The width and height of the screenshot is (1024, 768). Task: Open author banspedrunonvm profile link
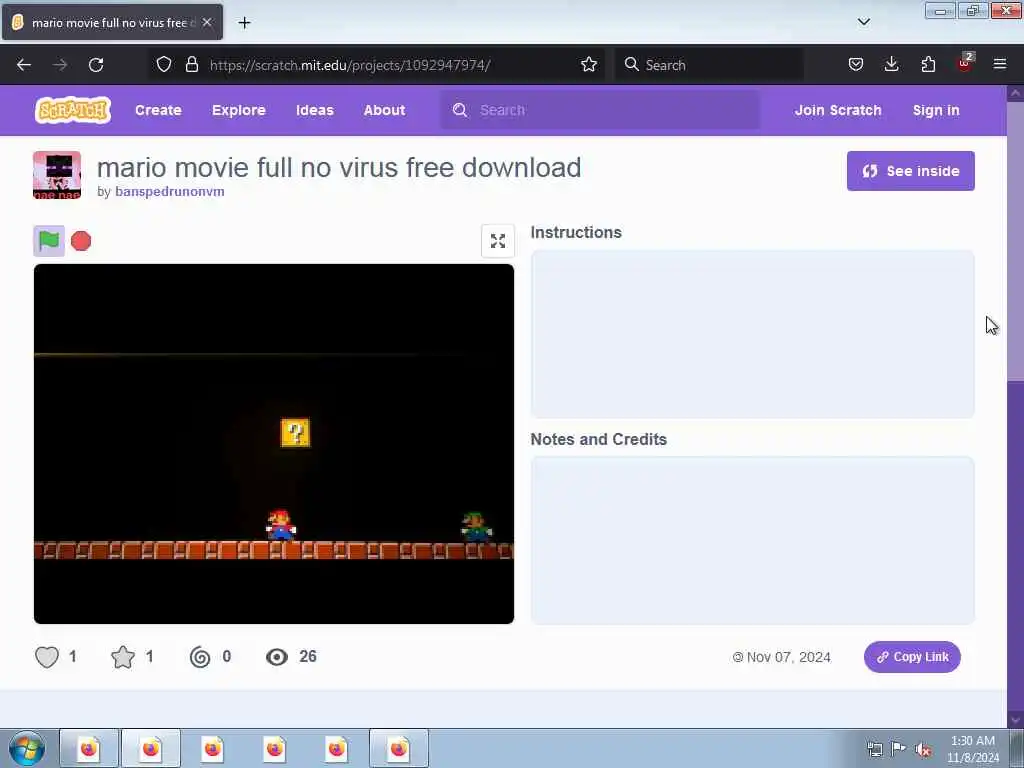pos(170,191)
